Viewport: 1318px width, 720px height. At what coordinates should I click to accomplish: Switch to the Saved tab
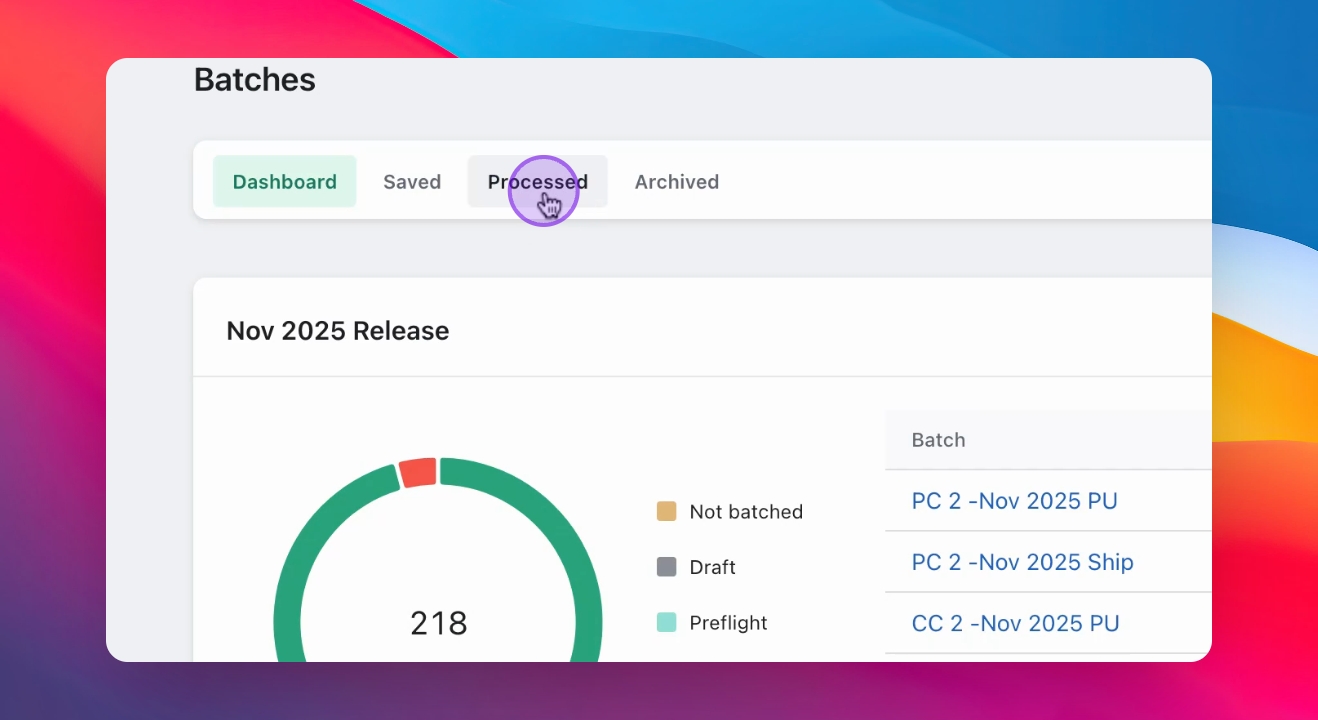412,182
